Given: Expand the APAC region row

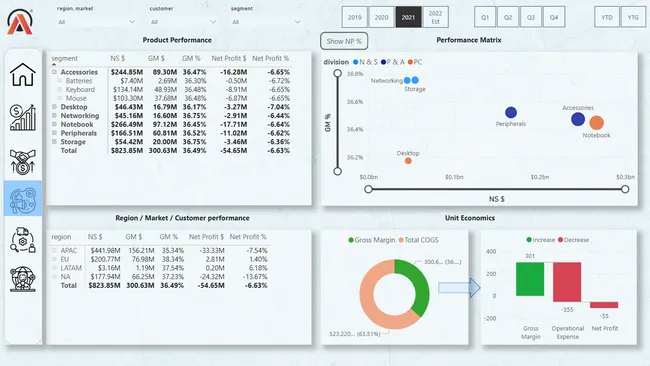Looking at the screenshot, I should click(x=54, y=250).
